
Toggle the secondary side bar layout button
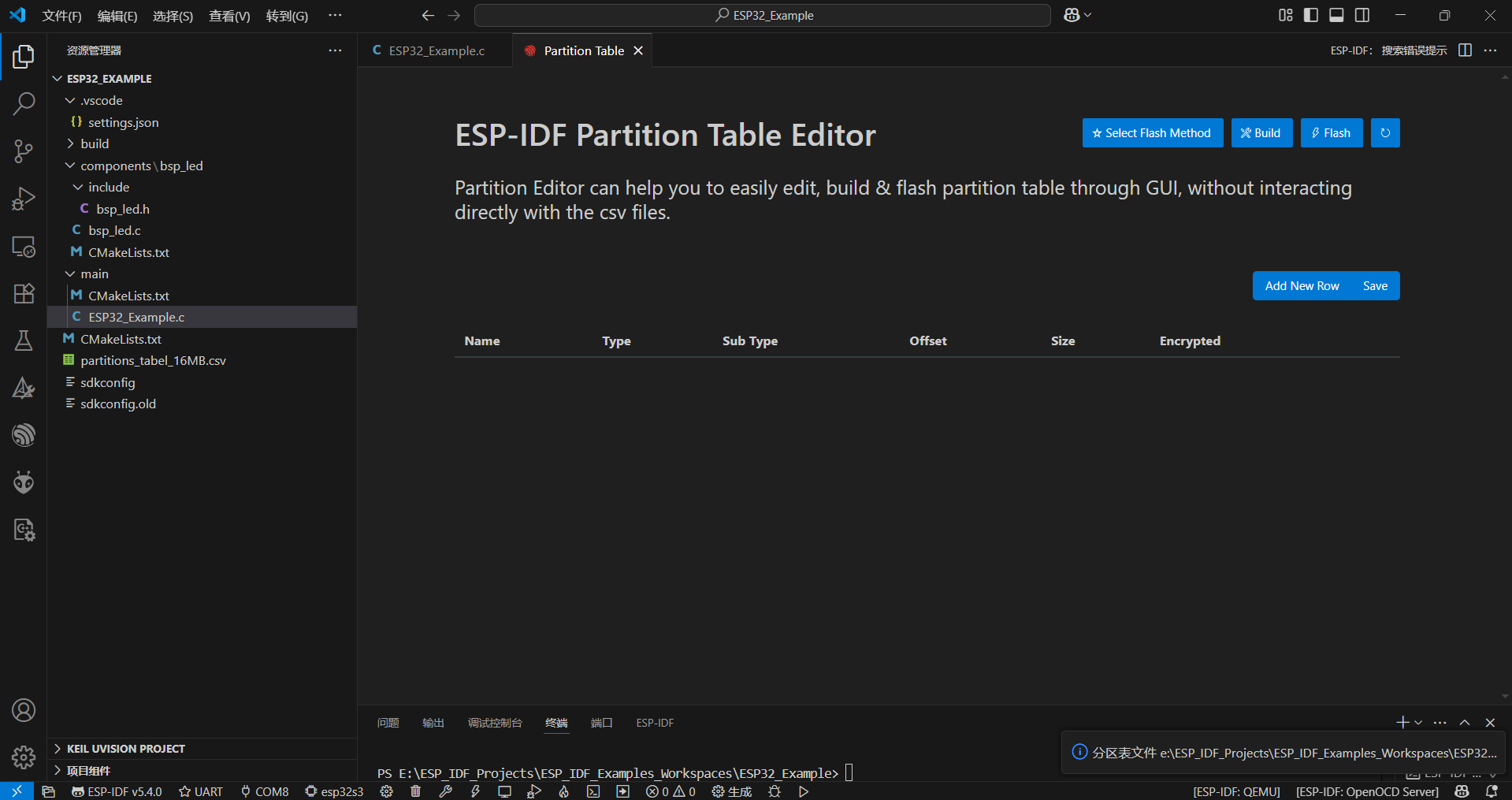pos(1362,15)
